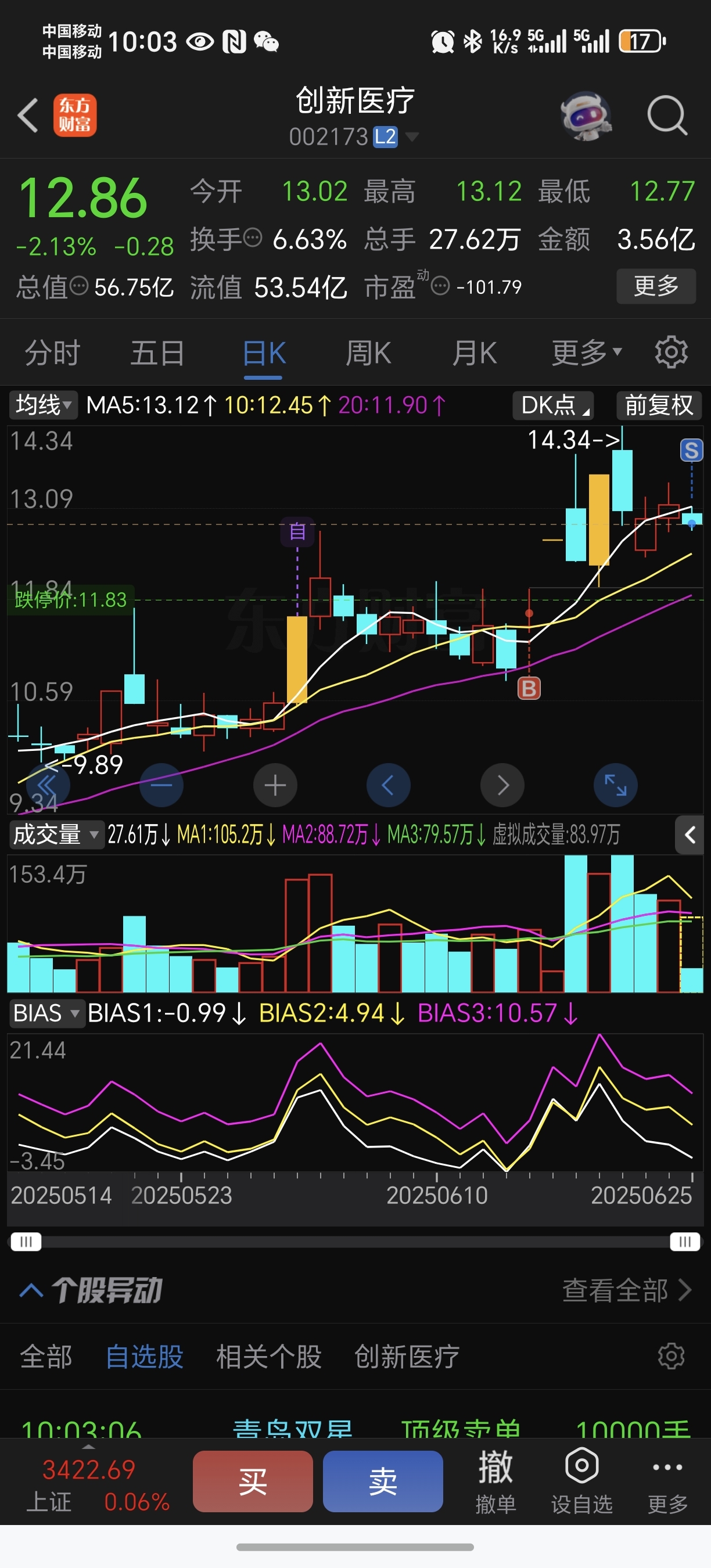The height and width of the screenshot is (1568, 711).
Task: Open the DK点 dropdown
Action: pos(554,405)
